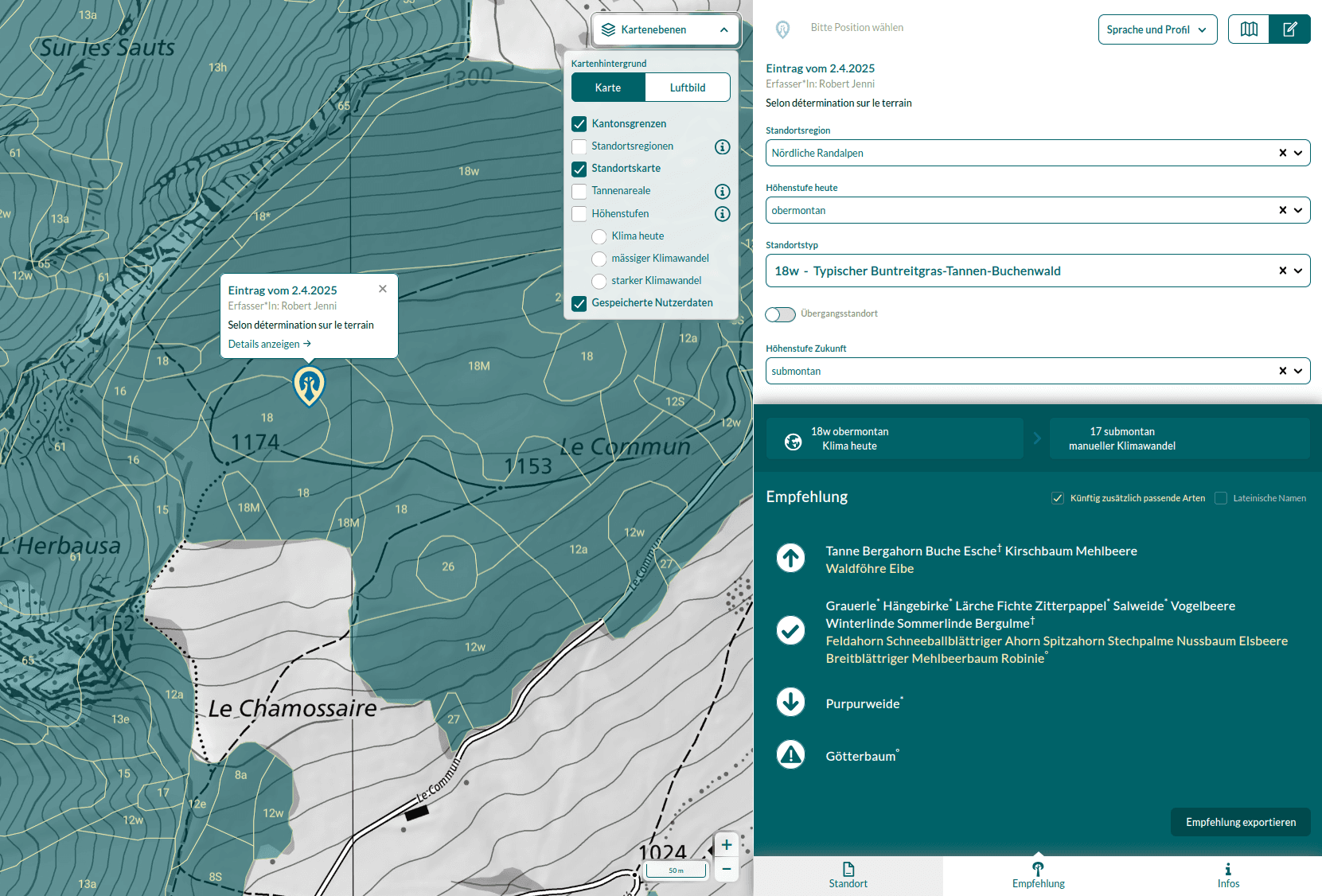Click the info icon beside Tannenareale

[x=722, y=191]
